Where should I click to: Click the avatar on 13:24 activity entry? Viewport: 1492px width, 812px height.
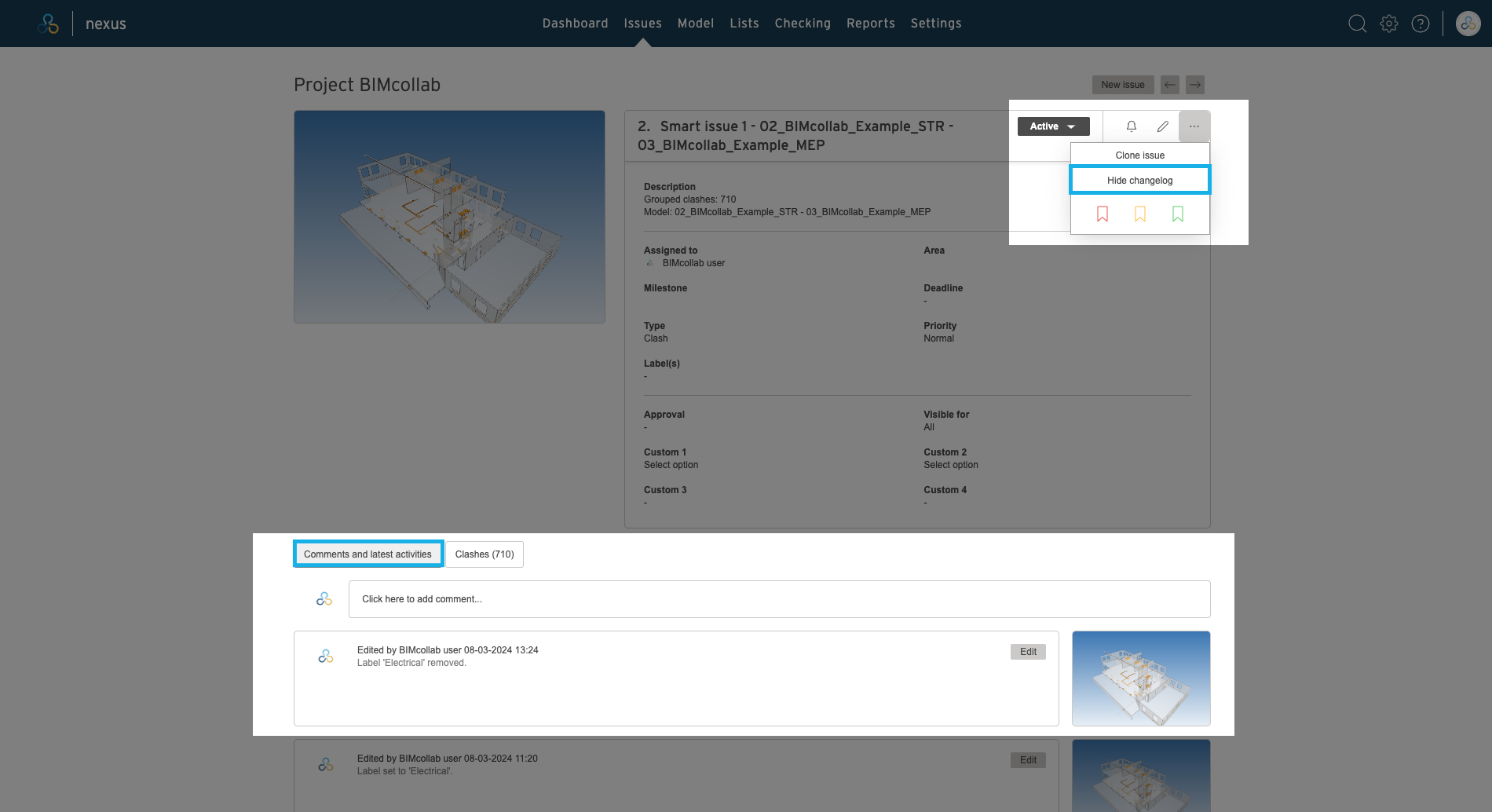click(x=326, y=656)
